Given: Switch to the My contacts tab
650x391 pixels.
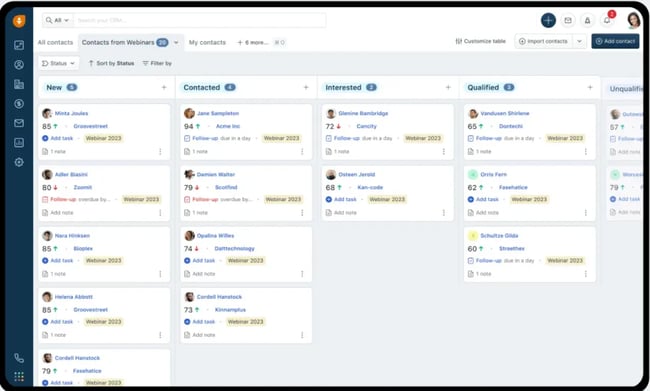Looking at the screenshot, I should 207,42.
